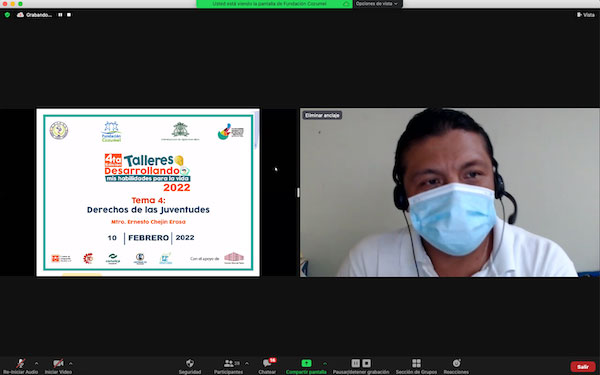
Task: Open the Opciones de vista menu
Action: click(377, 4)
